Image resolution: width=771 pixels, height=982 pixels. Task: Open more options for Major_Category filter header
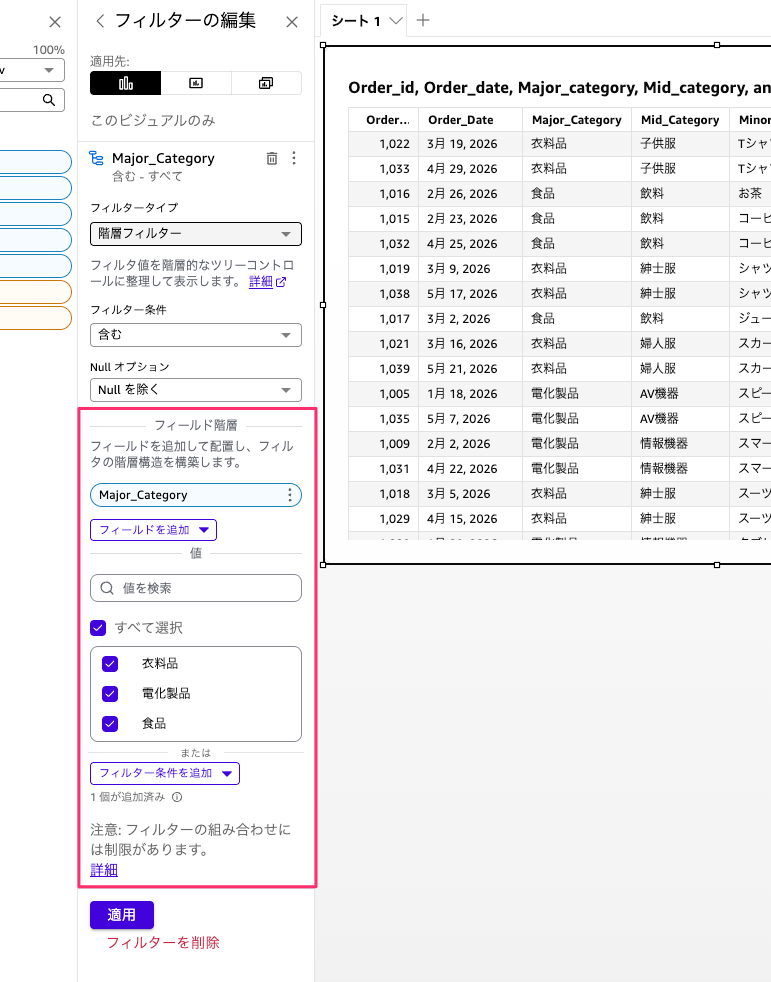(x=294, y=158)
